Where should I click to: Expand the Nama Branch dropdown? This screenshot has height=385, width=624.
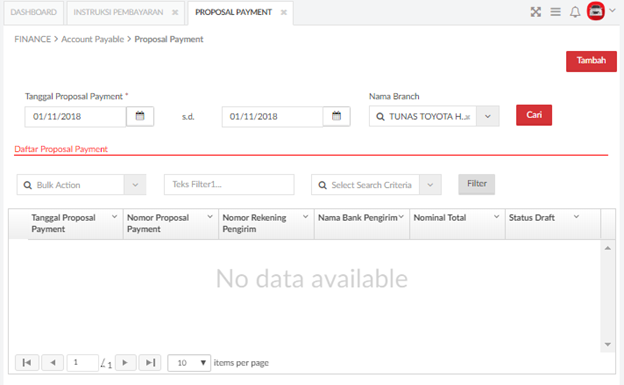click(x=488, y=117)
